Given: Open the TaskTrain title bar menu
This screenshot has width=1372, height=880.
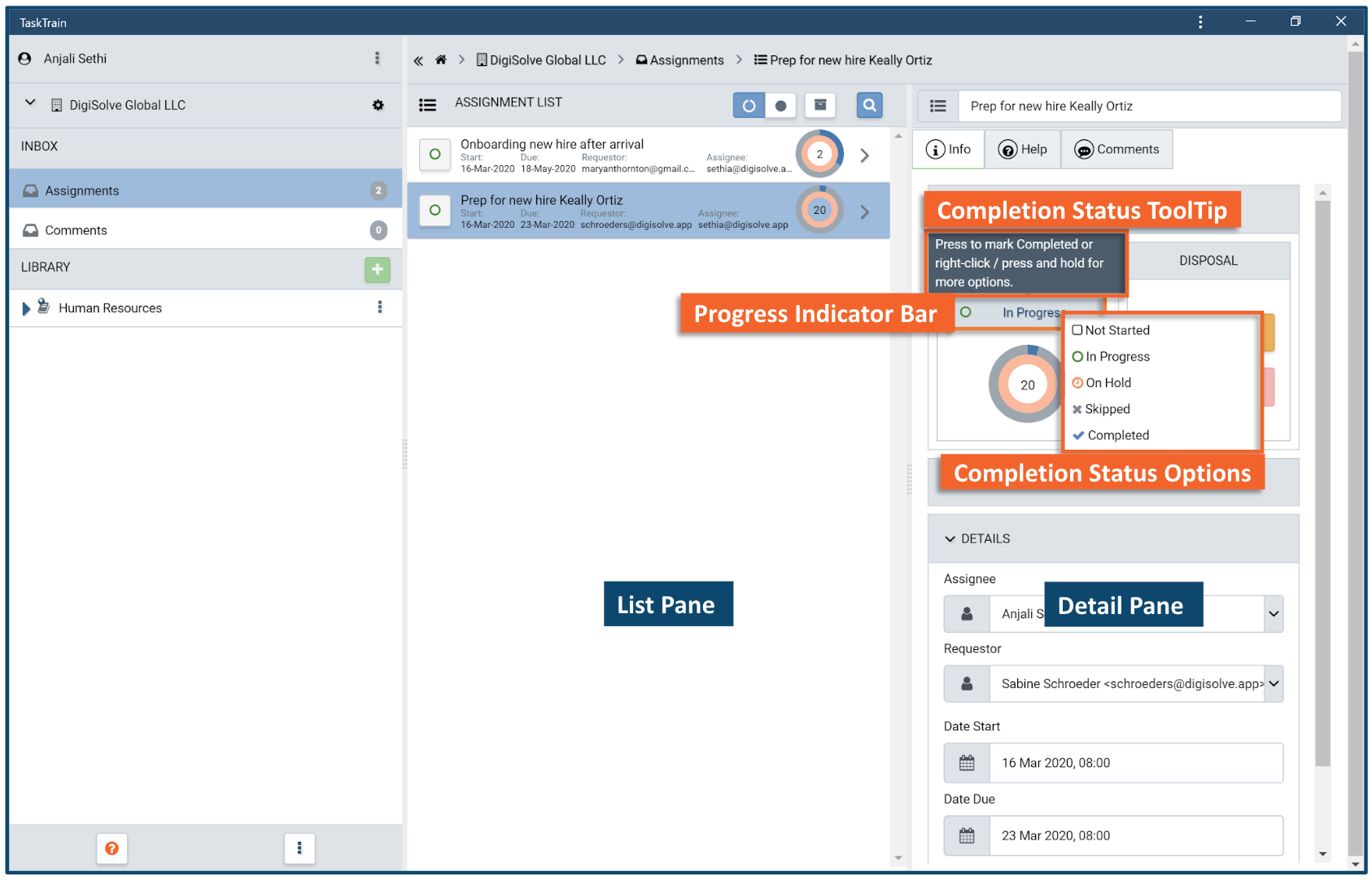Looking at the screenshot, I should click(1200, 22).
